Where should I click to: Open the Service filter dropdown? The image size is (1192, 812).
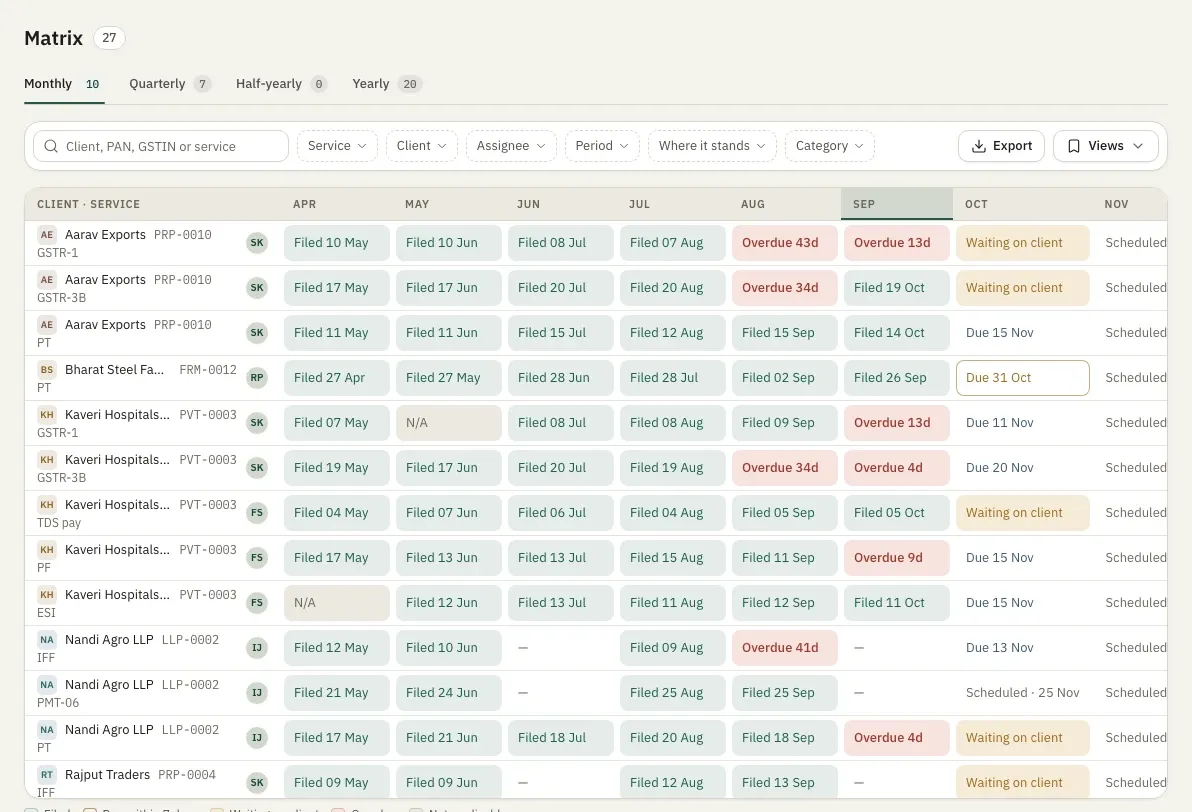pos(337,146)
